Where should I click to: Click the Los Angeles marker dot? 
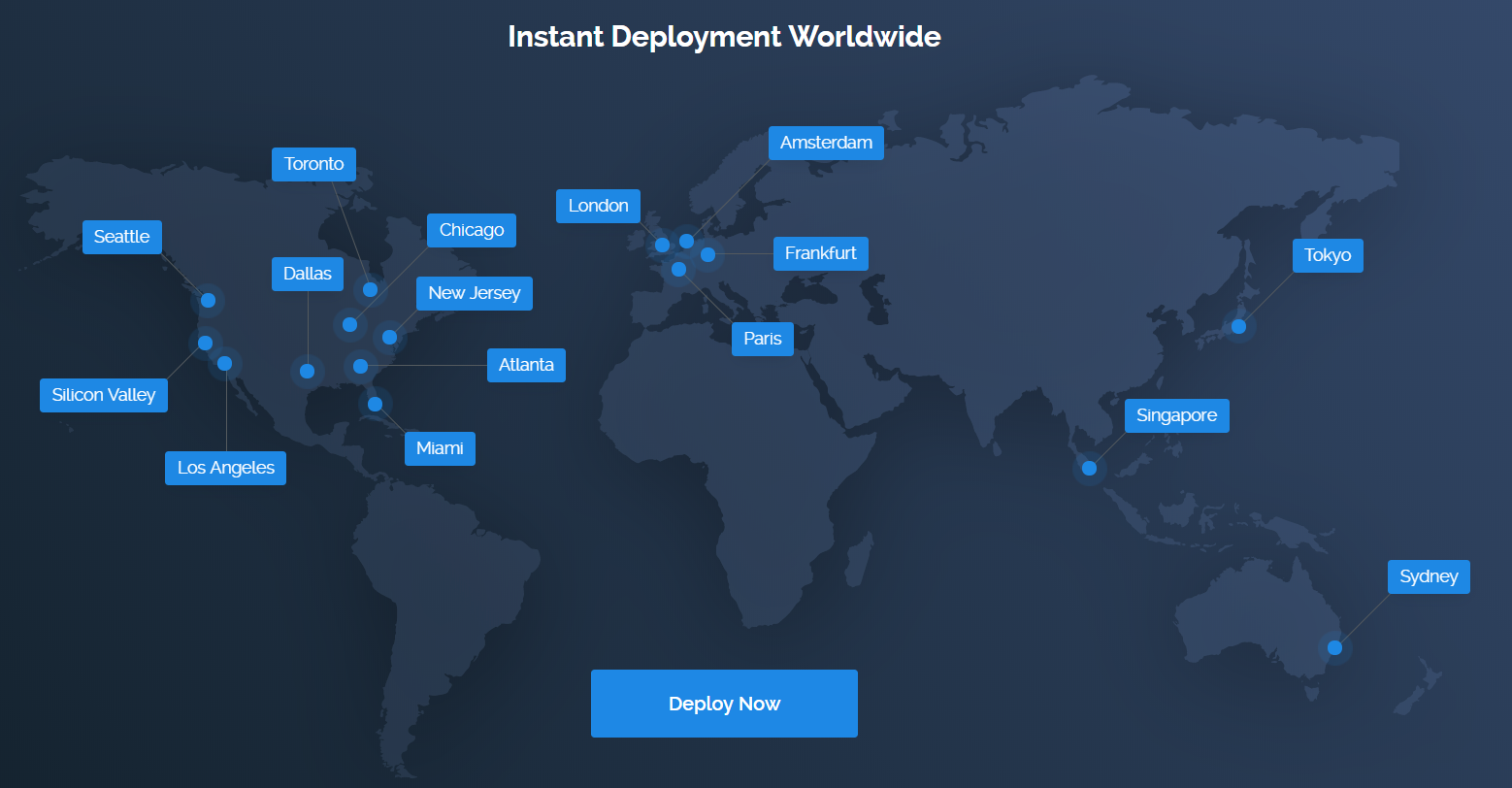pyautogui.click(x=225, y=363)
